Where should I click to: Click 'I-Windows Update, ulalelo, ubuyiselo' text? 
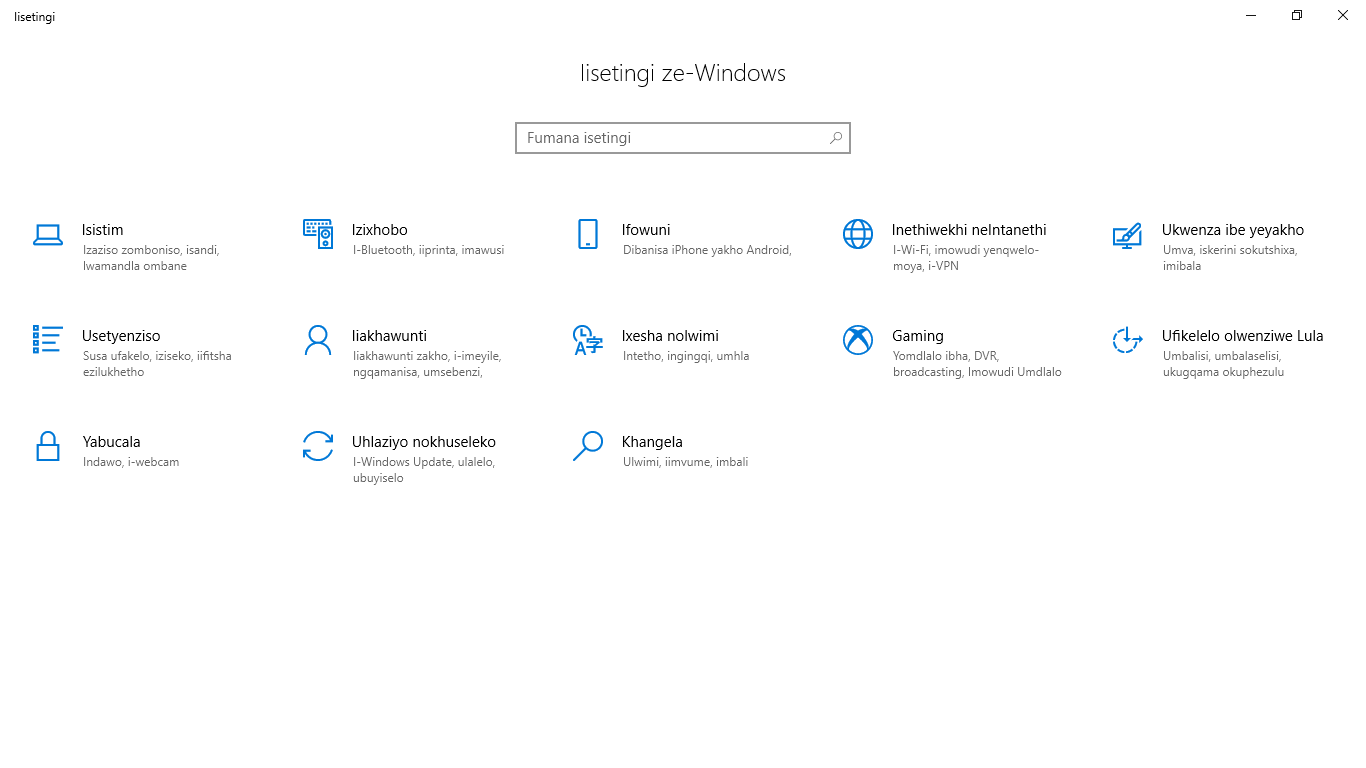[424, 470]
